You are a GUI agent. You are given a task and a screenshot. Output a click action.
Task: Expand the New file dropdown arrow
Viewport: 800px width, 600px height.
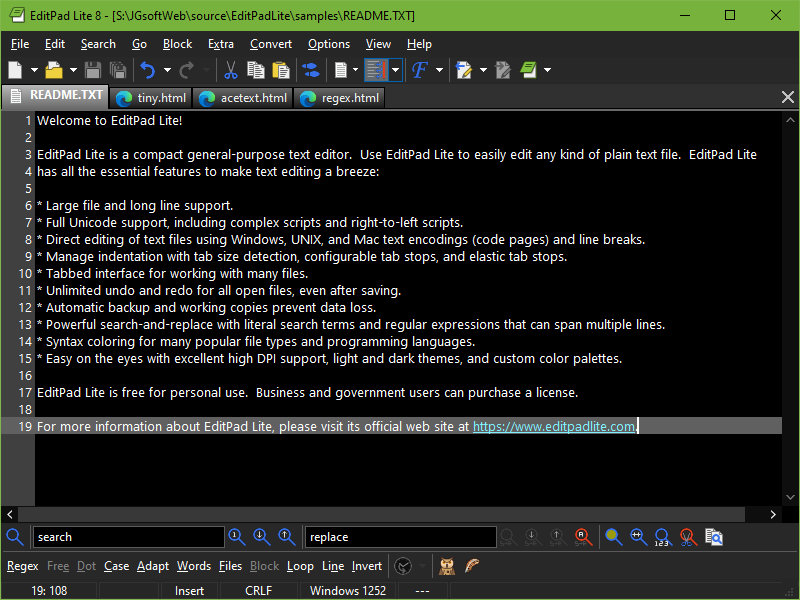34,70
